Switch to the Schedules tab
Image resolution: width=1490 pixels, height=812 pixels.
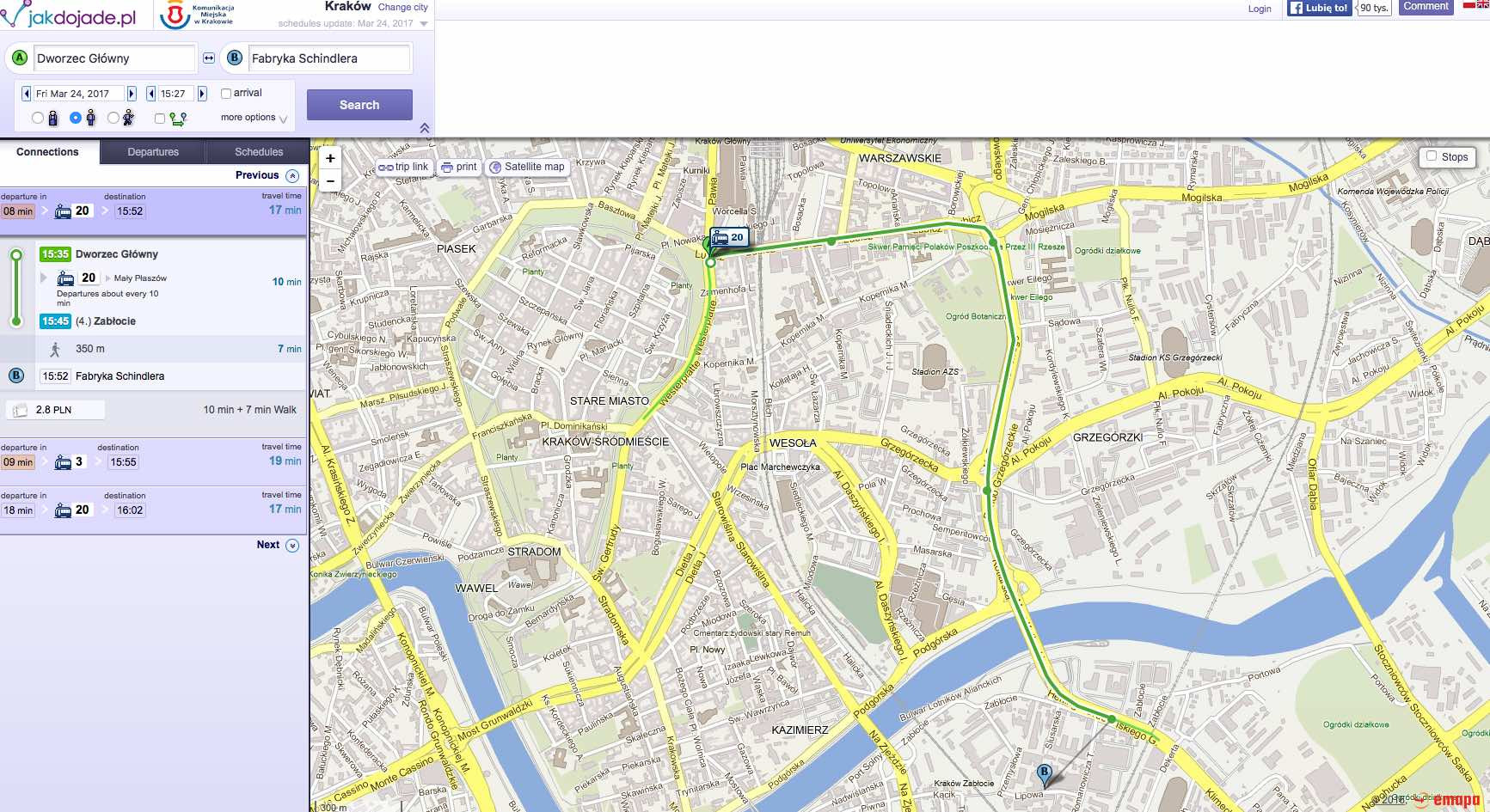(x=259, y=152)
